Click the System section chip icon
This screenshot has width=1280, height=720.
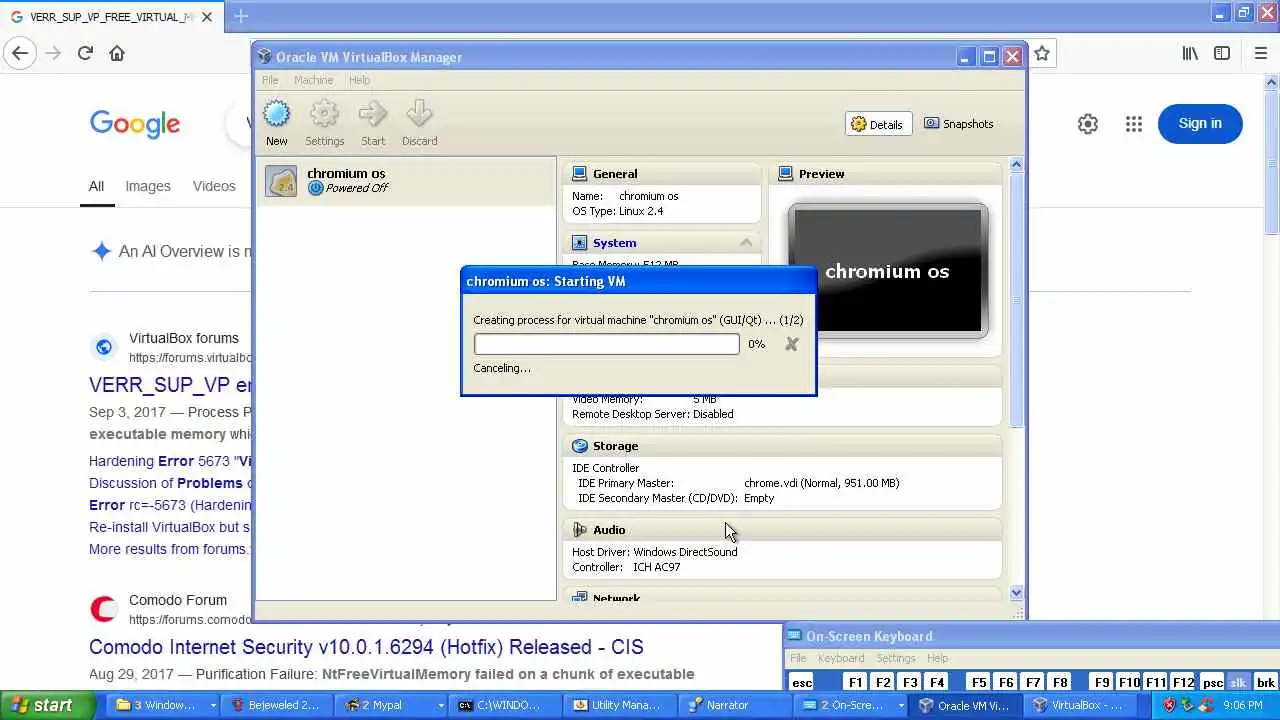tap(580, 243)
